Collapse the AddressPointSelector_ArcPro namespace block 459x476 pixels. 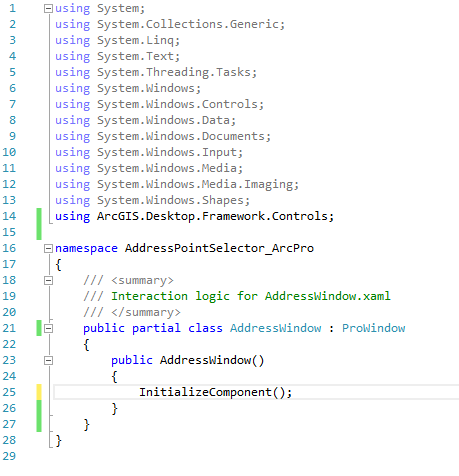tap(48, 248)
